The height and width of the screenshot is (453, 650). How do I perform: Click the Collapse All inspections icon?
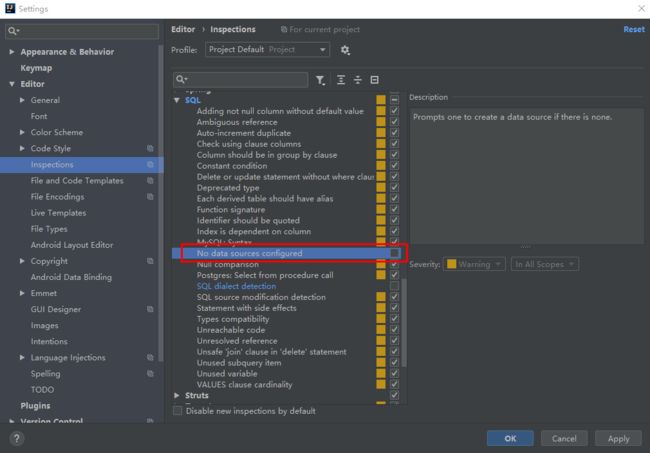[x=357, y=80]
